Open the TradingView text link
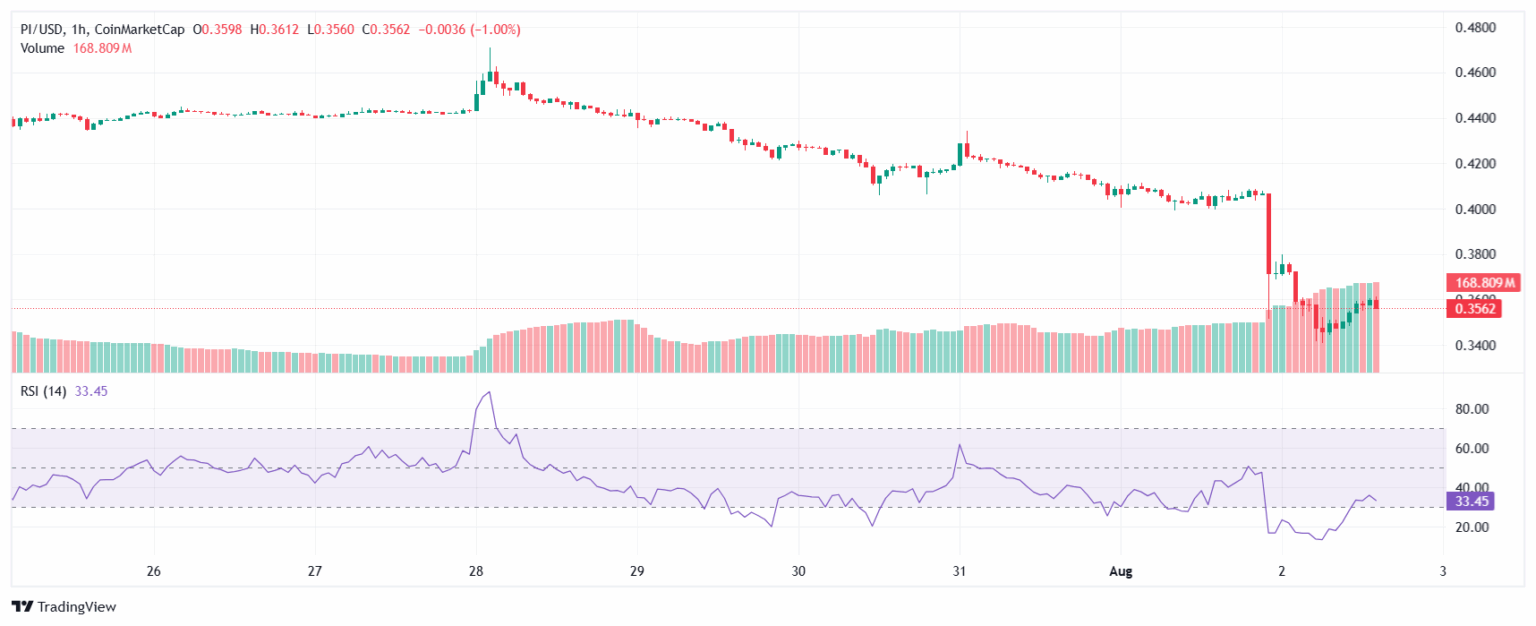This screenshot has width=1536, height=626. point(76,606)
